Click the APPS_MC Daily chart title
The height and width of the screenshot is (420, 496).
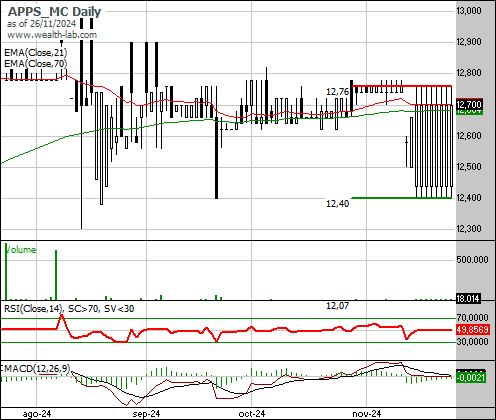(x=54, y=12)
